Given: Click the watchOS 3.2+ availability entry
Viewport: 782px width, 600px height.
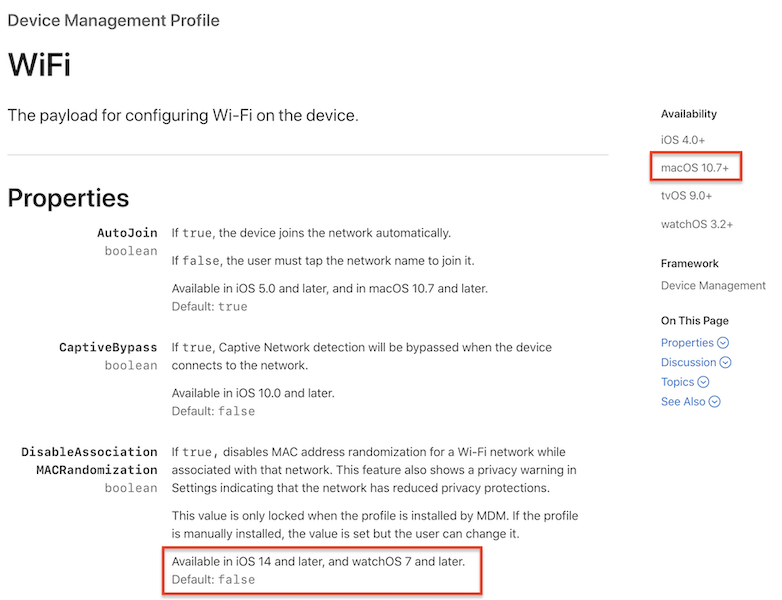Looking at the screenshot, I should (x=697, y=225).
